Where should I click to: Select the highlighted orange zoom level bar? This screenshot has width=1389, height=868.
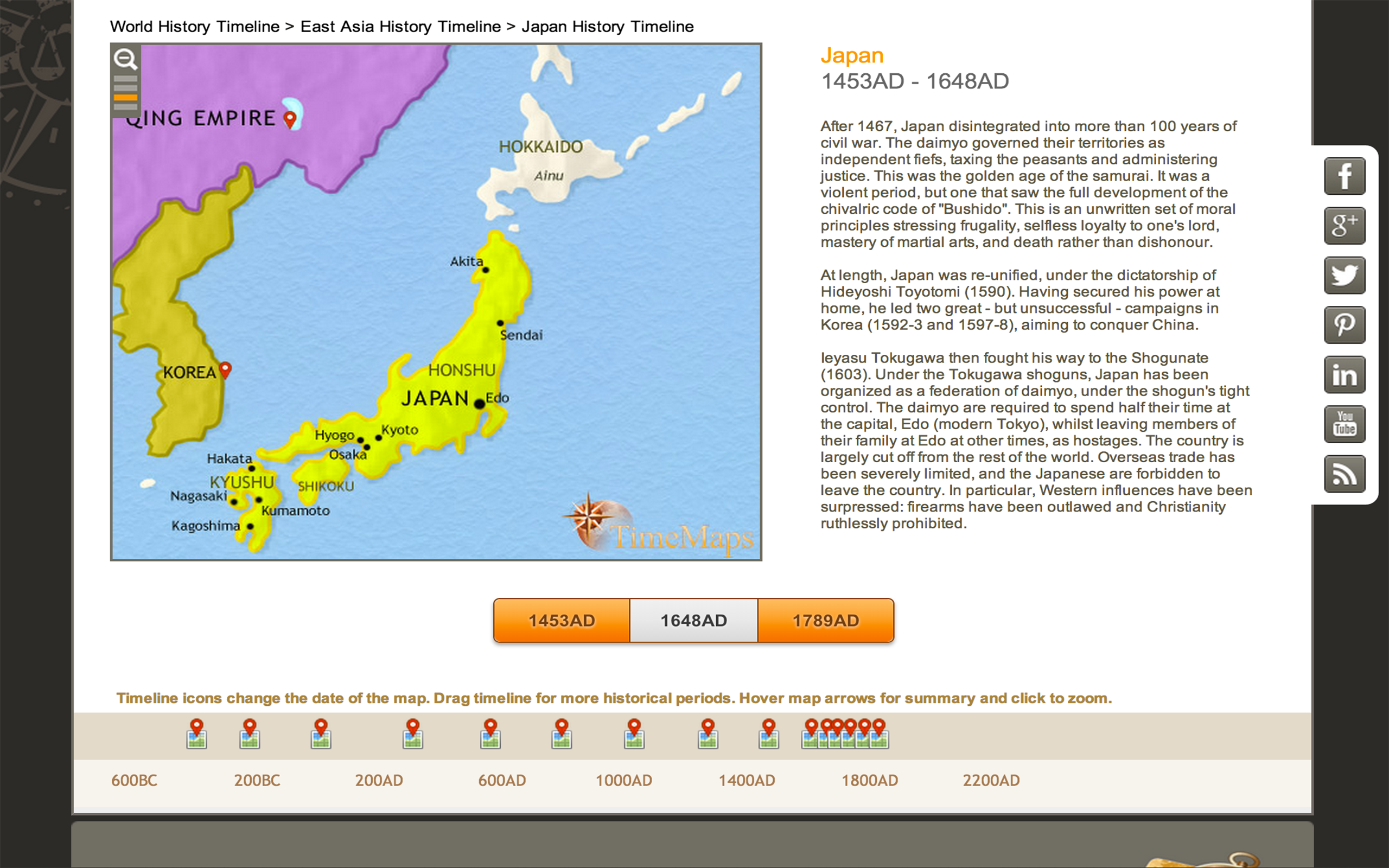(126, 98)
